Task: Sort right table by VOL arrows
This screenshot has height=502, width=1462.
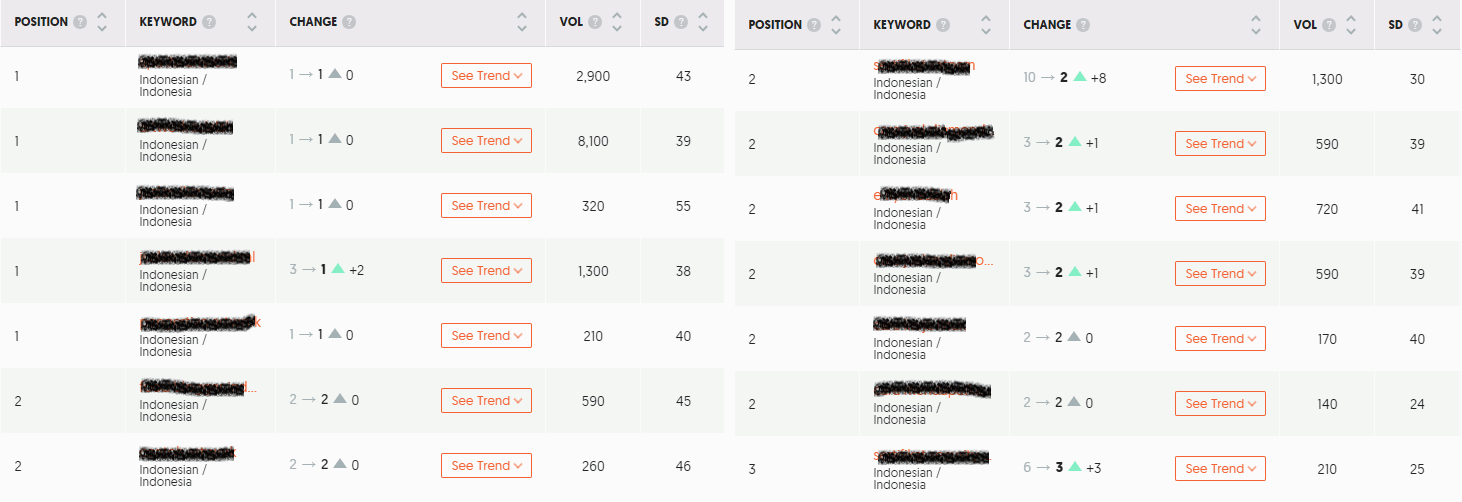Action: pyautogui.click(x=1351, y=25)
